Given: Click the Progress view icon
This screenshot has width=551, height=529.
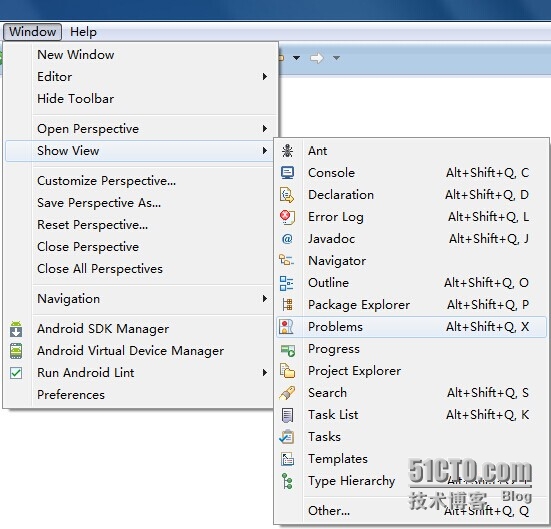Looking at the screenshot, I should [x=288, y=350].
